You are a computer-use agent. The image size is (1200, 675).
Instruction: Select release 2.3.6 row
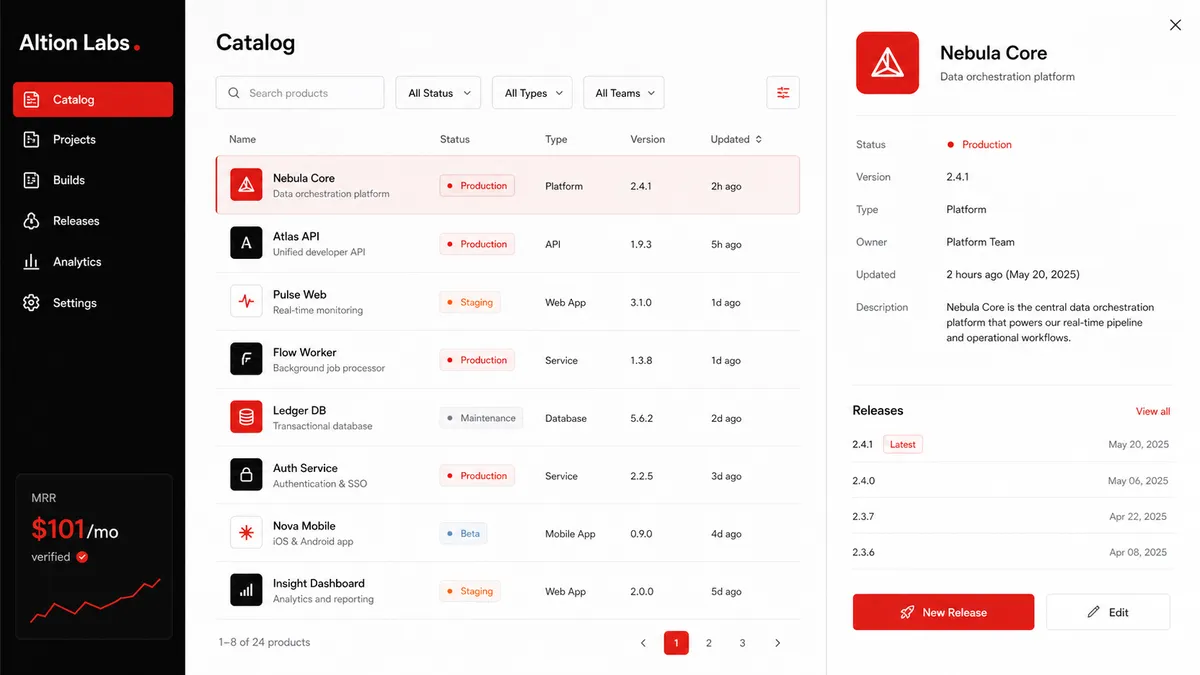1011,552
